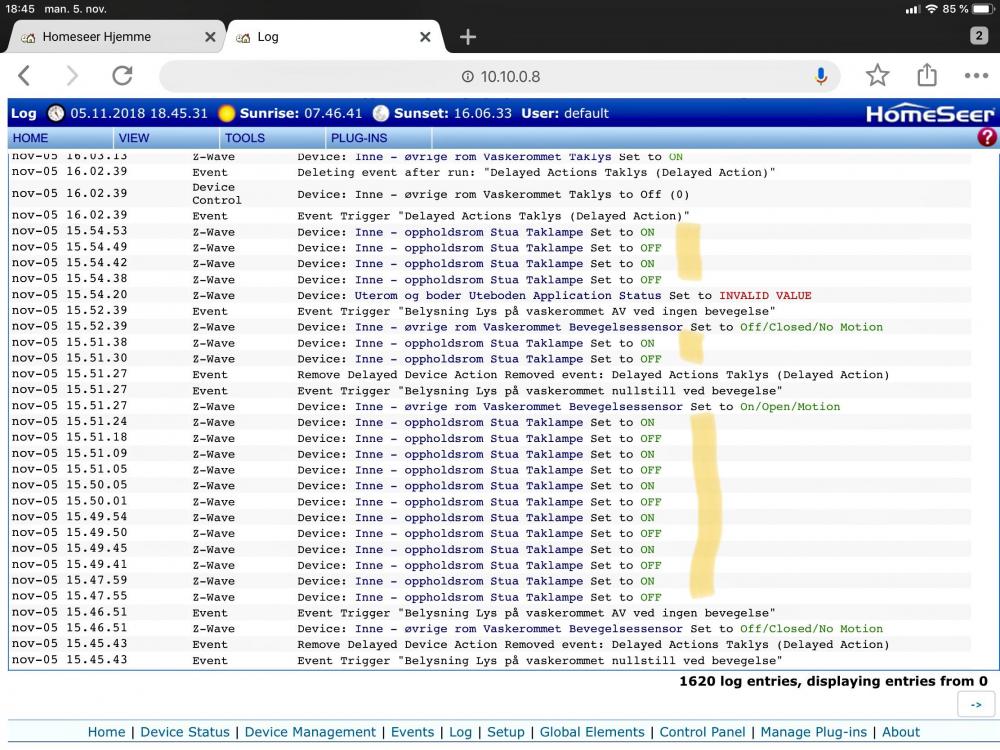Screen dimensions: 1000x750
Task: Expand the PLUG-INS menu
Action: click(x=358, y=138)
